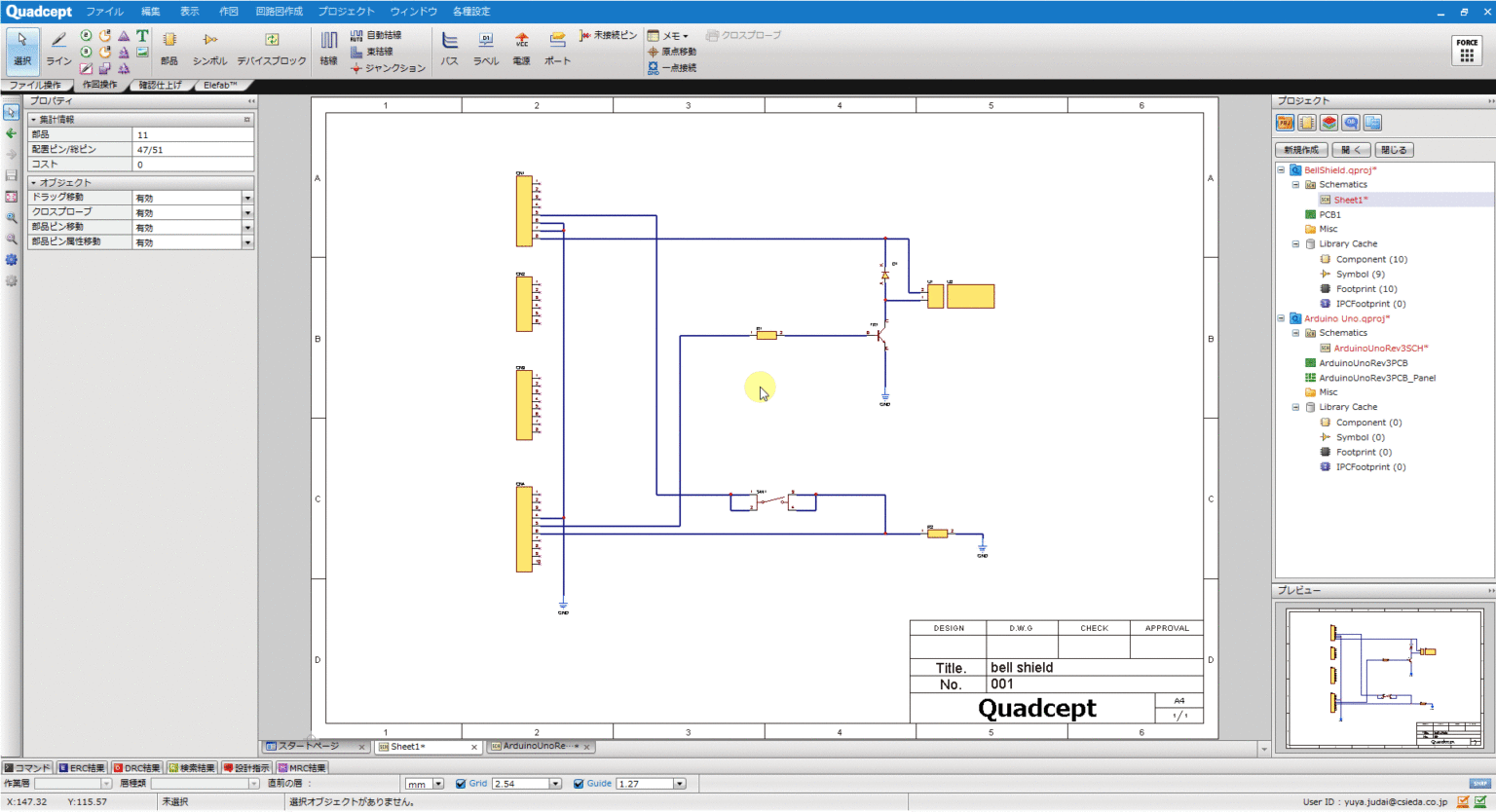Insert a ジャンクション junction

389,68
